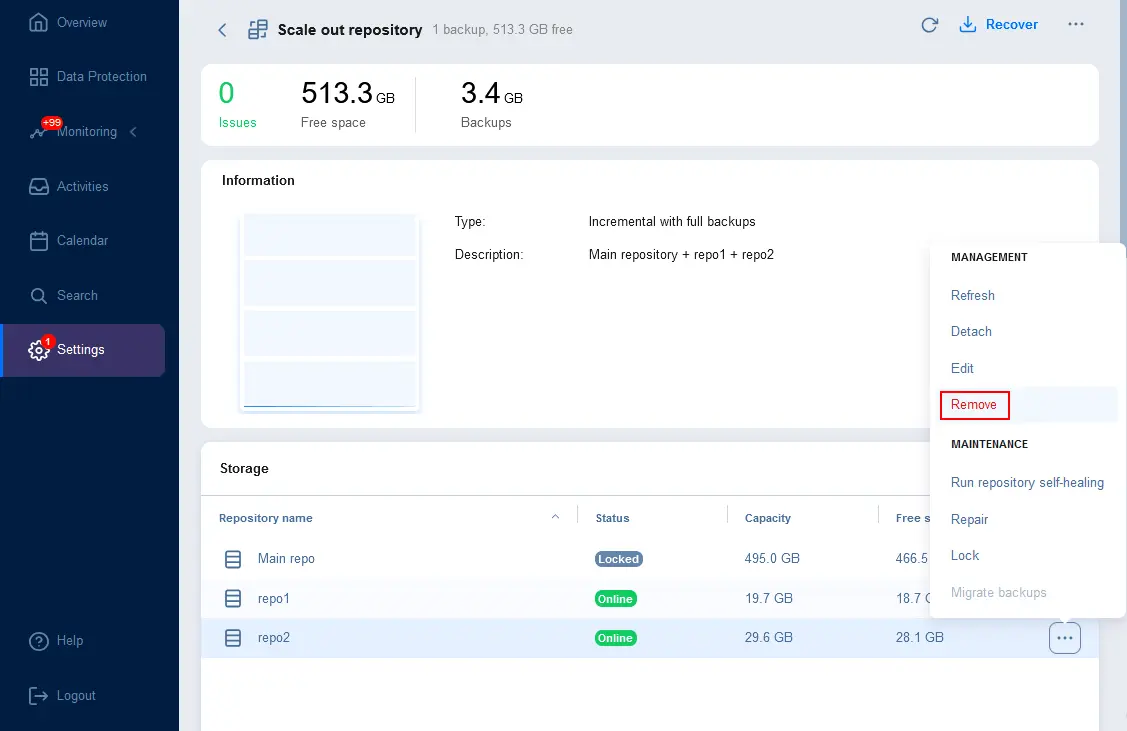Click the Recover download icon

pos(967,24)
